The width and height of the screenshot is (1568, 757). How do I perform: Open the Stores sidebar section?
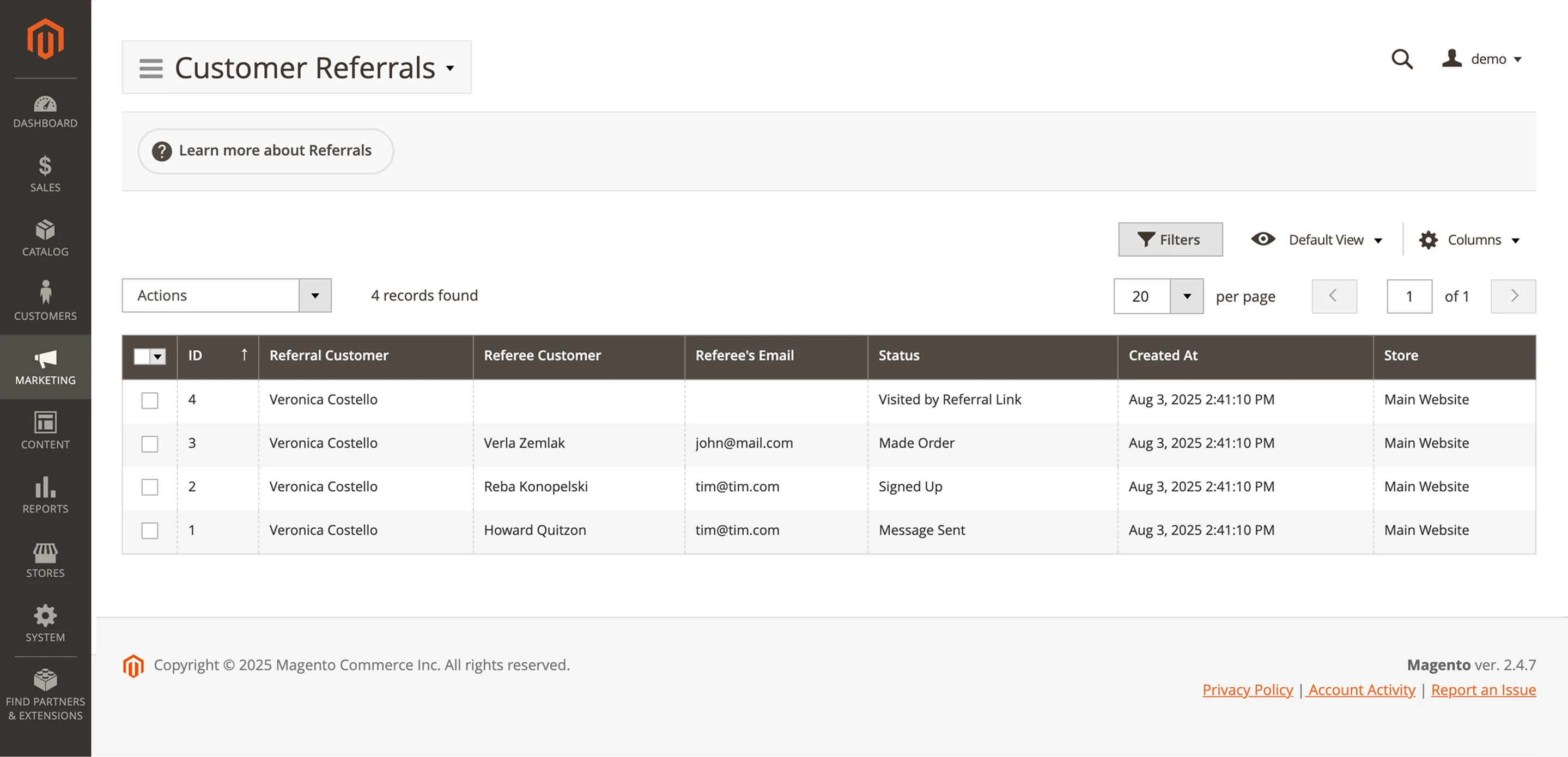coord(45,559)
